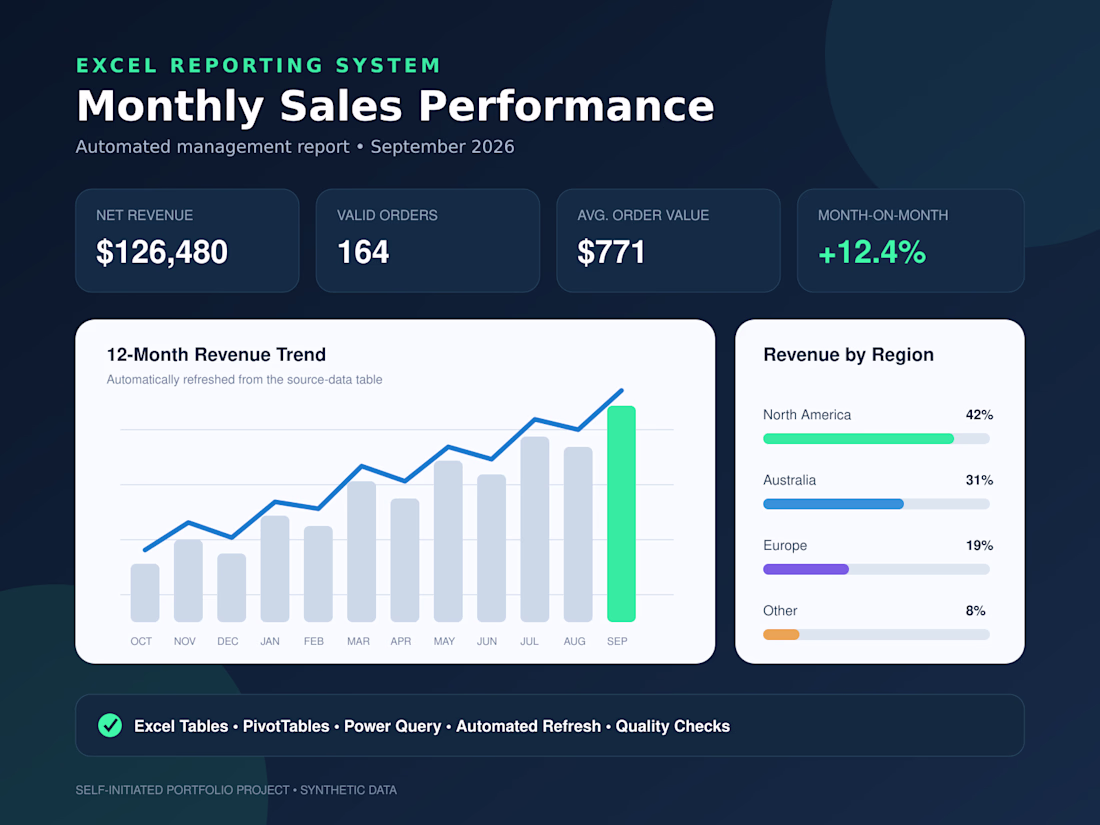
Task: Select the OCT bar in chart
Action: click(x=145, y=593)
